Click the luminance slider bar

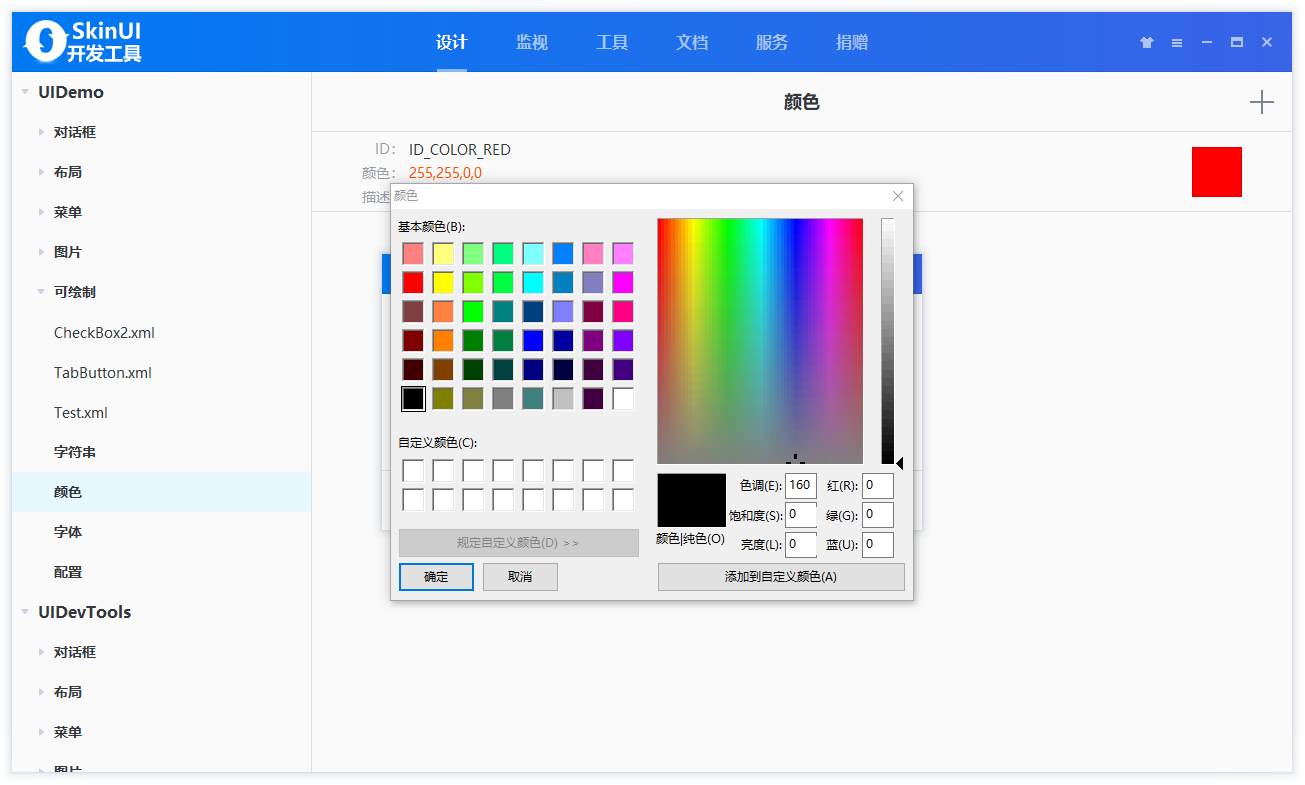(x=887, y=341)
